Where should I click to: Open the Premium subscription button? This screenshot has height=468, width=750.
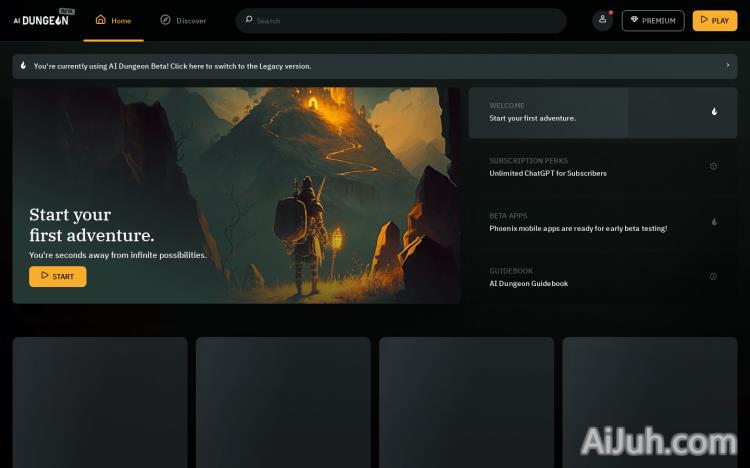pos(652,20)
